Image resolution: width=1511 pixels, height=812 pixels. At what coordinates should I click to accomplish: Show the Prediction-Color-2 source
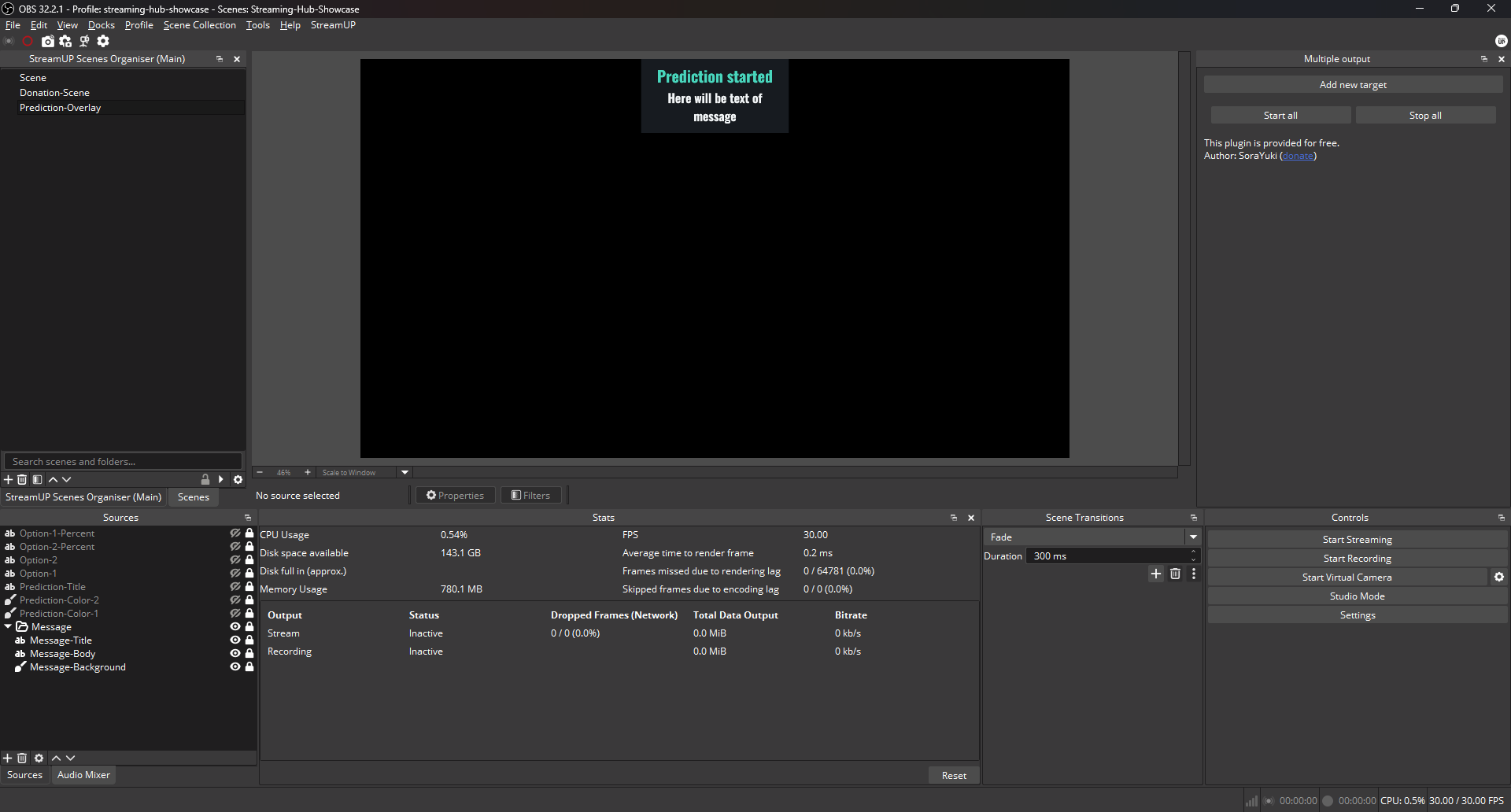(x=235, y=600)
